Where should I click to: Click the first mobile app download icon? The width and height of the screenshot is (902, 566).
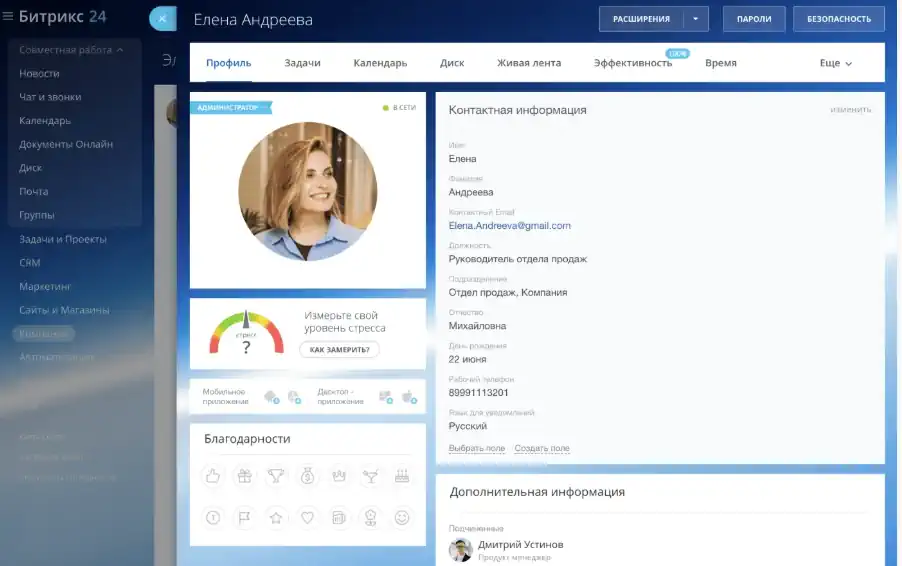point(272,396)
